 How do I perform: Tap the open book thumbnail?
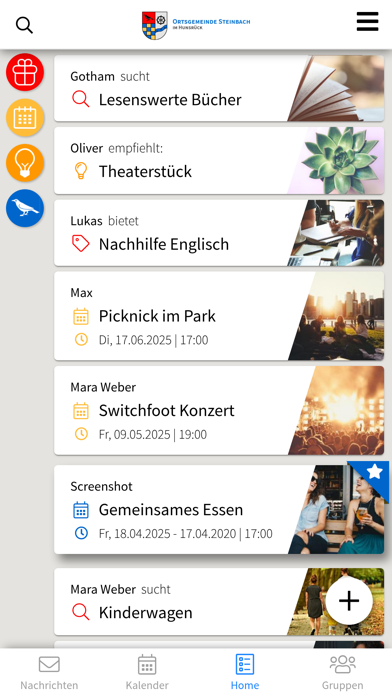tap(336, 88)
